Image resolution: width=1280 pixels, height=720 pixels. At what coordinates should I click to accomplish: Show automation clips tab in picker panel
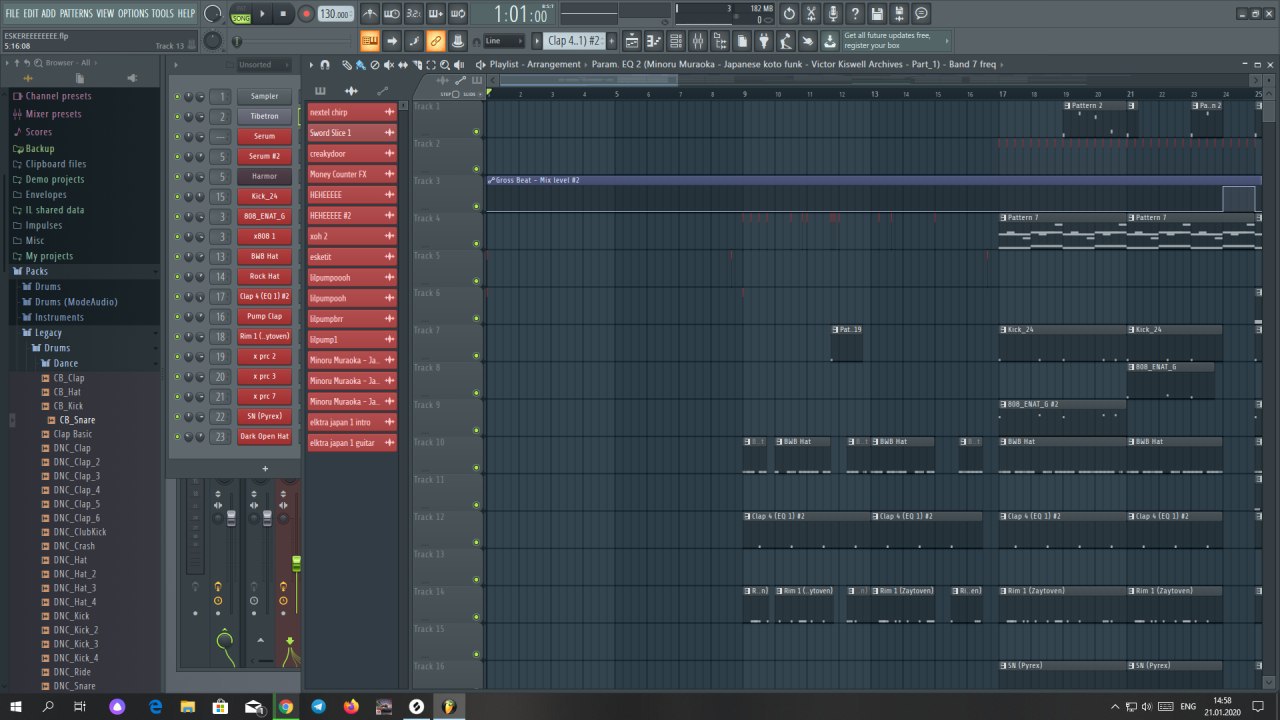pyautogui.click(x=382, y=91)
